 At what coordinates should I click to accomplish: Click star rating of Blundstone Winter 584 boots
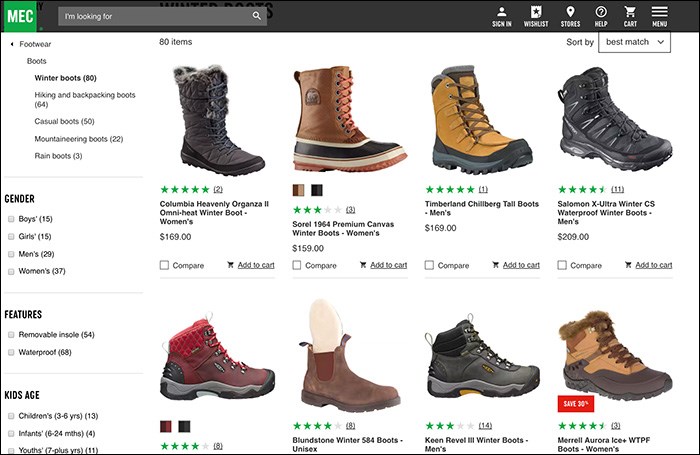[317, 426]
